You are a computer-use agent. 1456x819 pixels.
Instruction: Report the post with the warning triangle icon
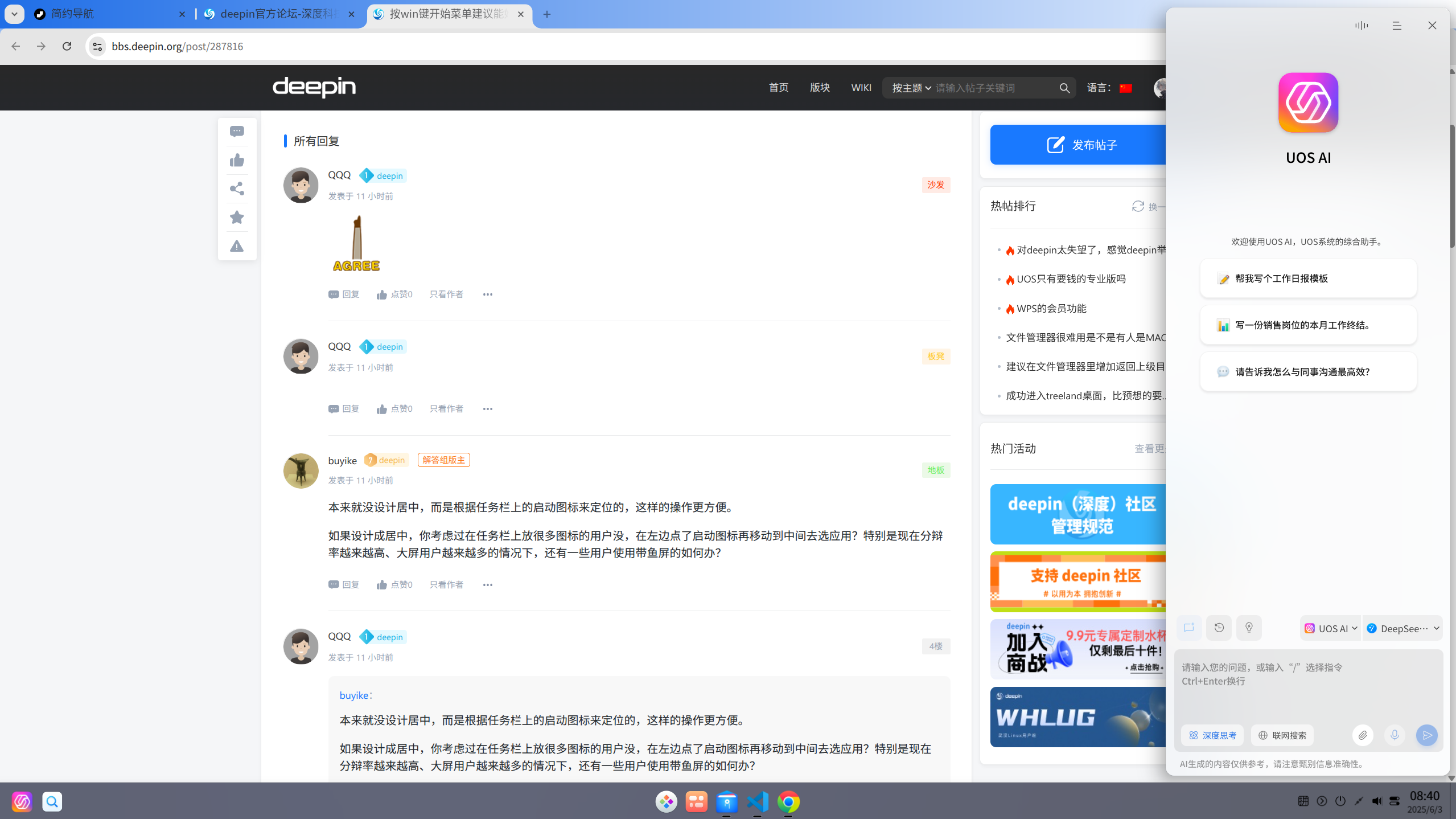click(x=237, y=246)
